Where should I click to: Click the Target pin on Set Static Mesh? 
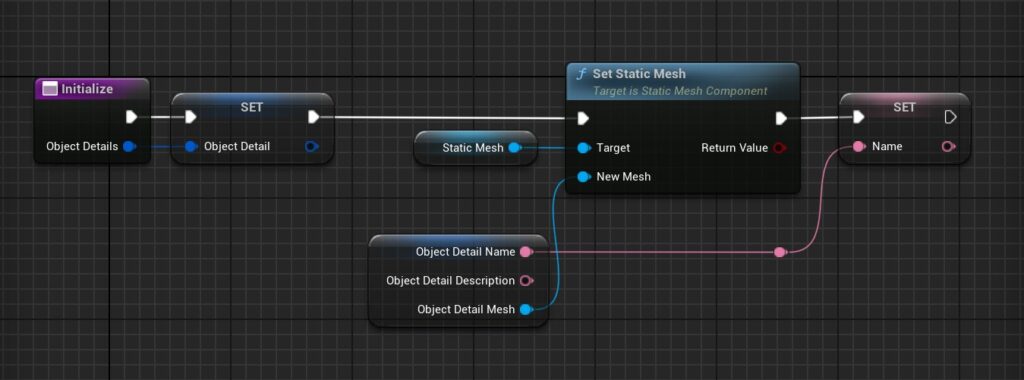(x=584, y=148)
